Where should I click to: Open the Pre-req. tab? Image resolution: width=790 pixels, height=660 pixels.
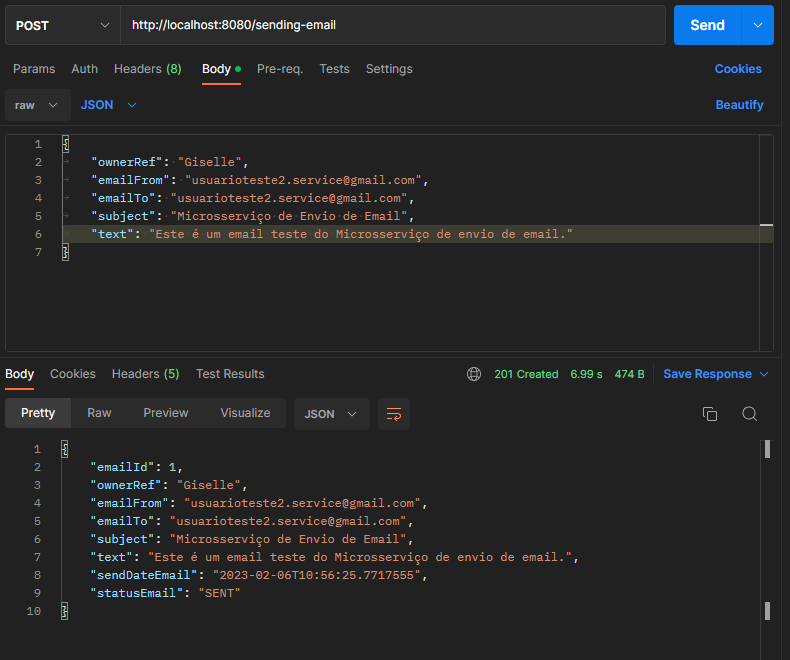click(x=279, y=69)
